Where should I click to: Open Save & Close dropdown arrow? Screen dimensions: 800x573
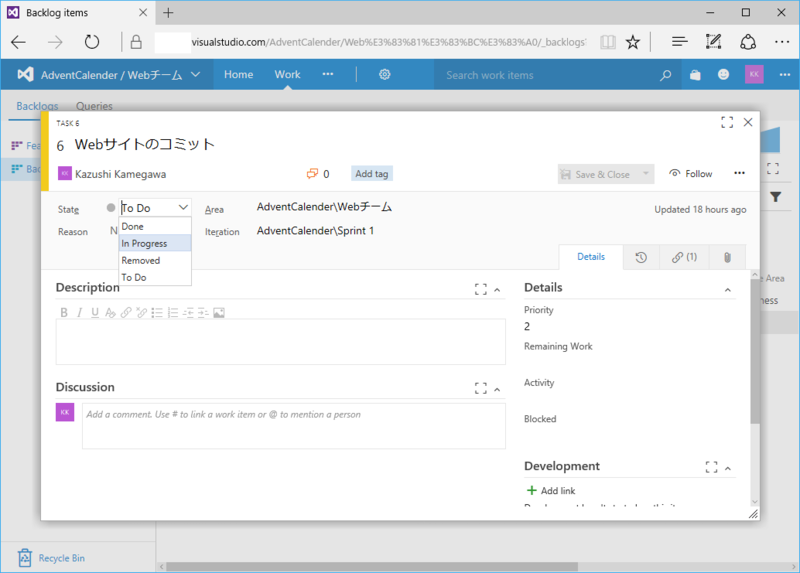tap(645, 174)
